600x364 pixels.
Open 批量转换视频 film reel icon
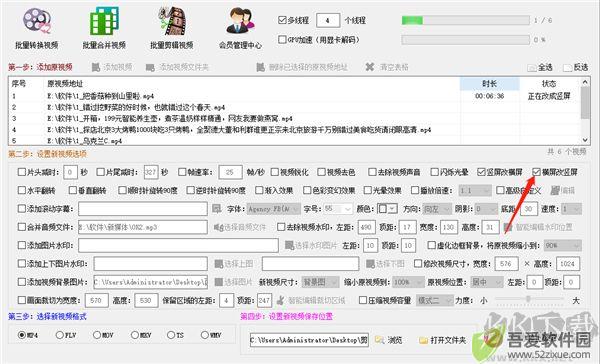36,21
